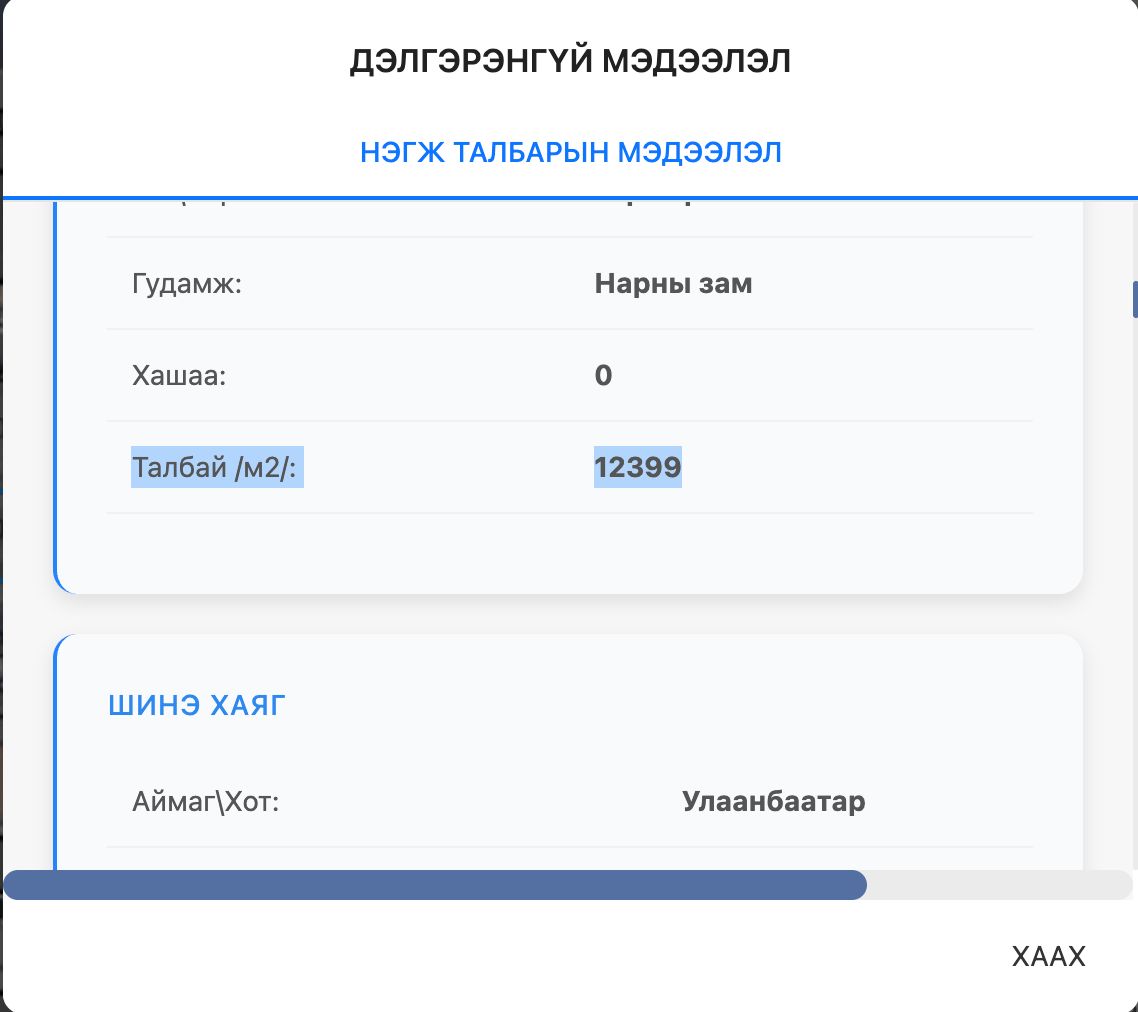Click the street value Нарны зам
Screen dimensions: 1138x1012
point(672,283)
